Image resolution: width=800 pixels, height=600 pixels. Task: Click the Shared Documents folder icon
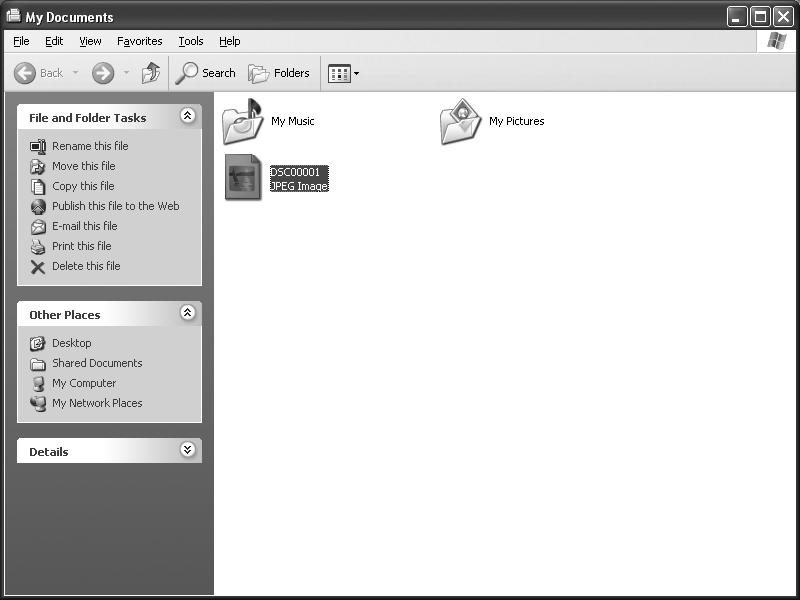click(x=38, y=364)
